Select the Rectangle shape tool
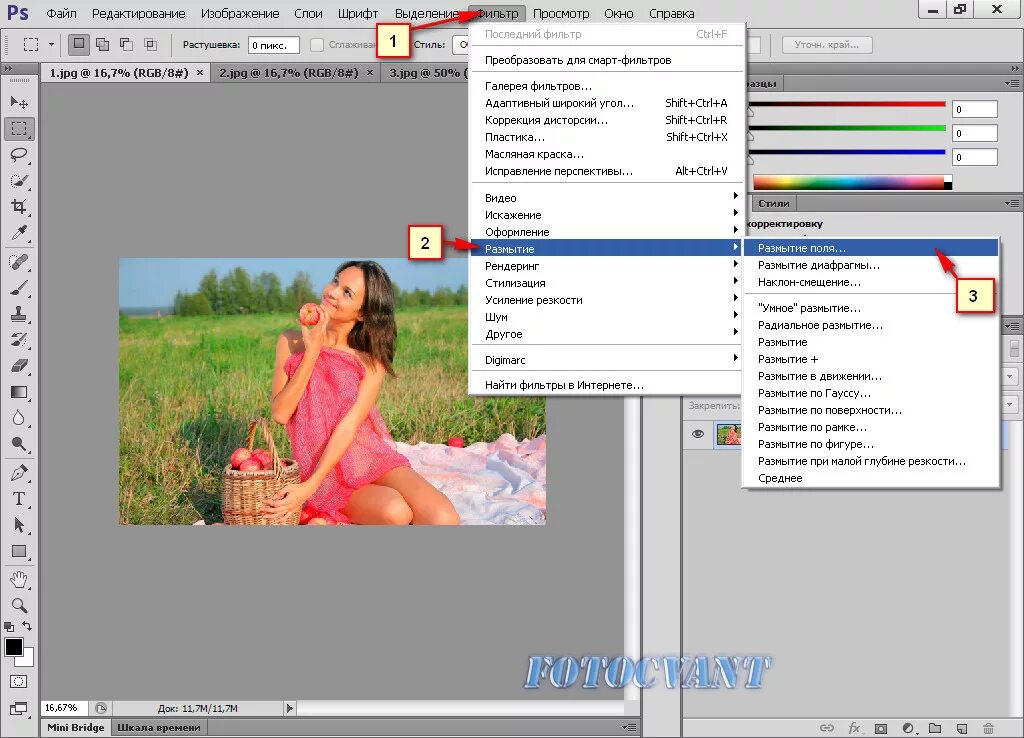 [x=19, y=551]
